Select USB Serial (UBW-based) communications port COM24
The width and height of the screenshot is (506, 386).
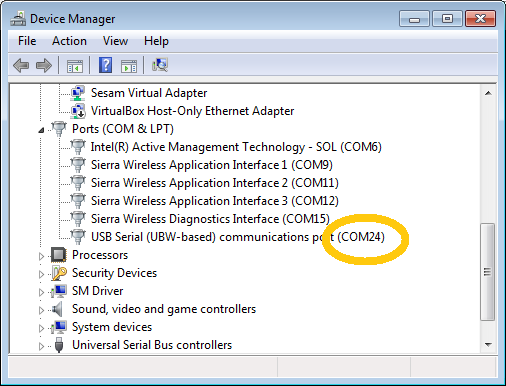(238, 237)
